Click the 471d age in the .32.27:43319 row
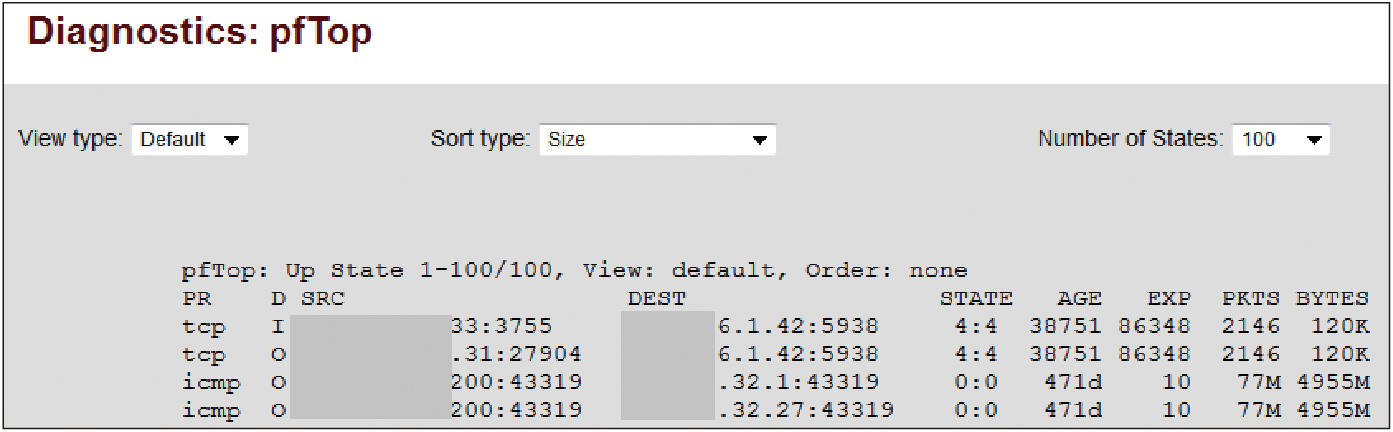 coord(1073,410)
